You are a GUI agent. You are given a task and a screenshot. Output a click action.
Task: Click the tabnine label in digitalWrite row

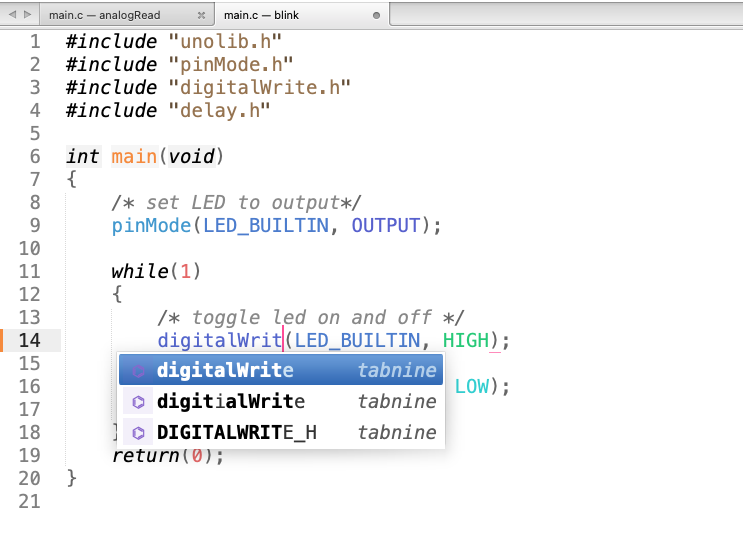[x=397, y=370]
